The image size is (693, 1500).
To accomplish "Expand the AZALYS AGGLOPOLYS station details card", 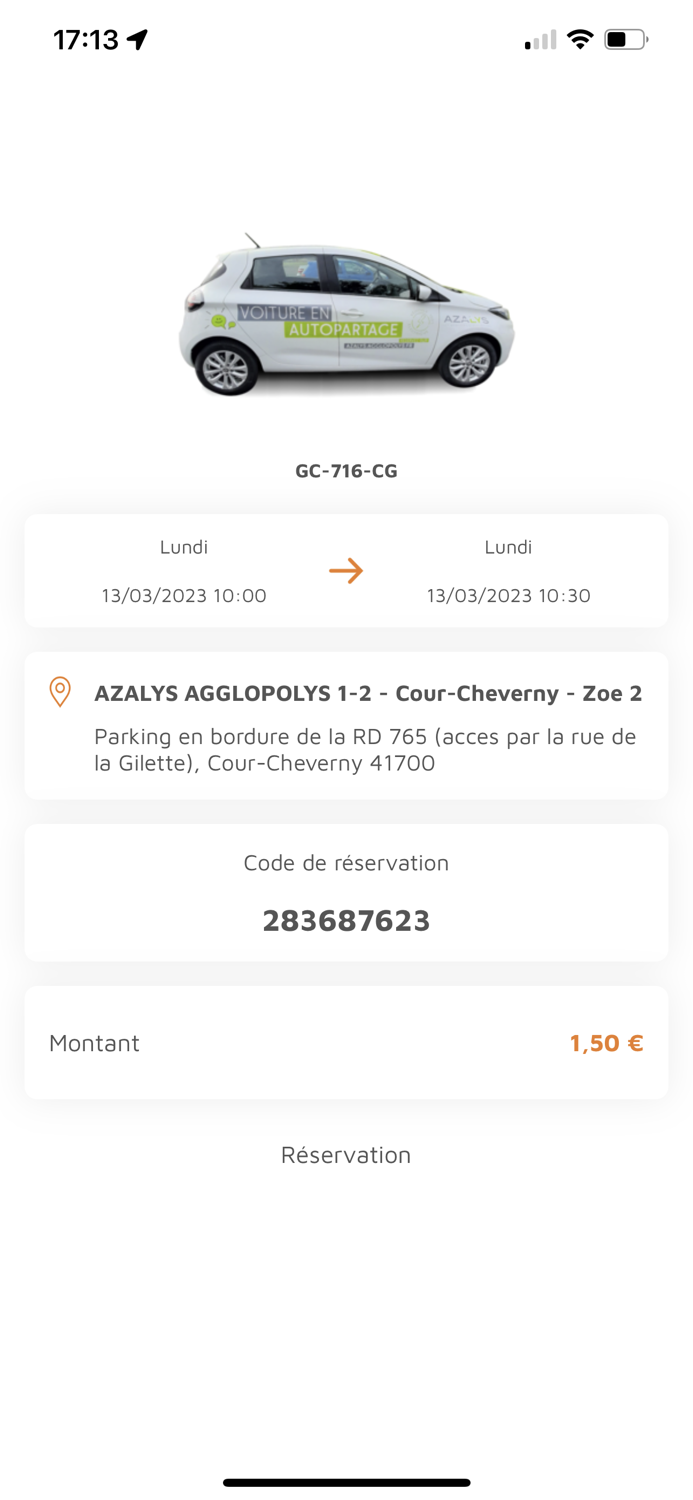I will point(347,725).
